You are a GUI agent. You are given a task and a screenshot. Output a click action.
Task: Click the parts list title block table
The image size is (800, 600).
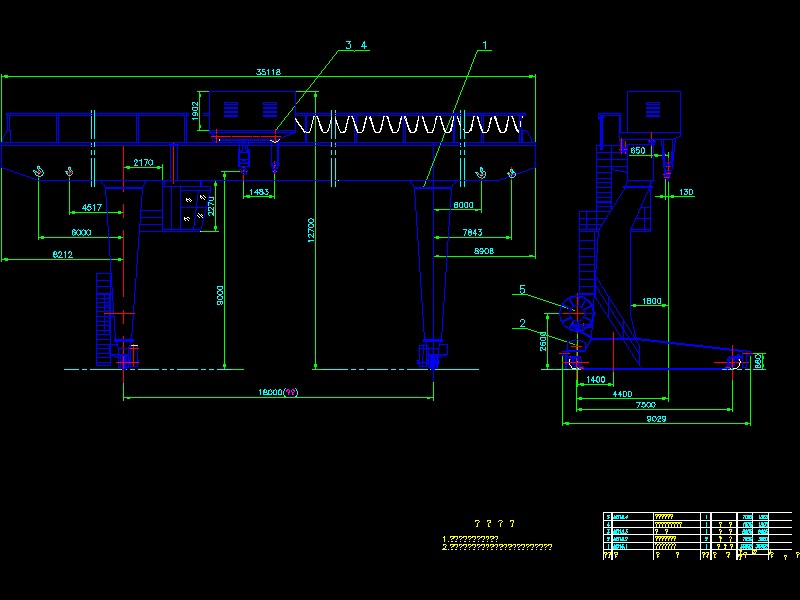(697, 535)
